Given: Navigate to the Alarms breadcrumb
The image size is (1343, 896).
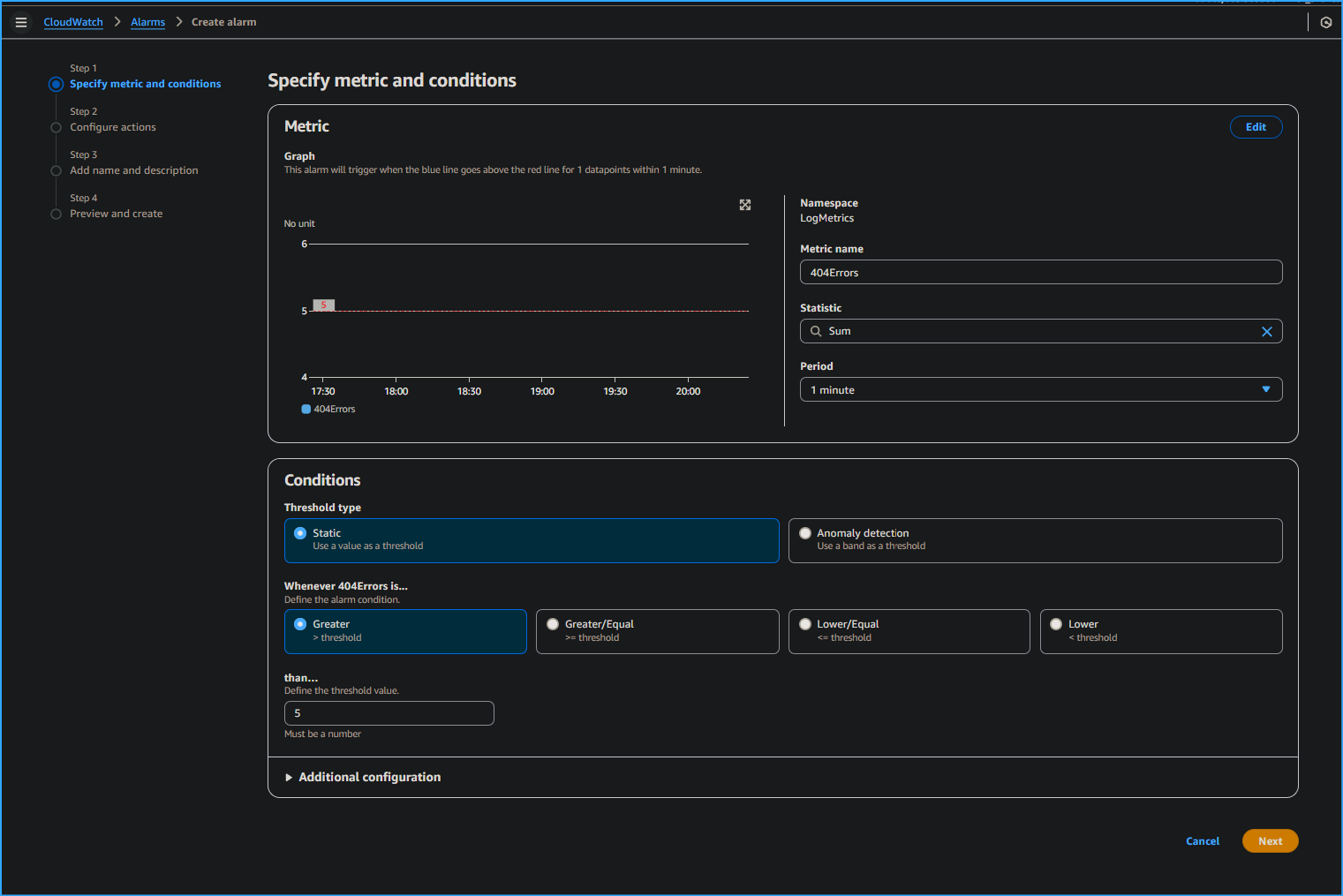Looking at the screenshot, I should tap(147, 22).
